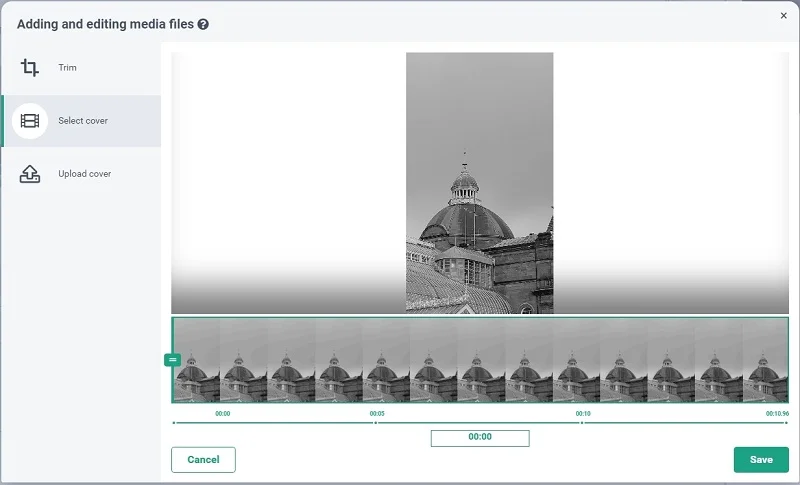The width and height of the screenshot is (800, 485).
Task: Select the last frame in the filmstrip
Action: 764,360
